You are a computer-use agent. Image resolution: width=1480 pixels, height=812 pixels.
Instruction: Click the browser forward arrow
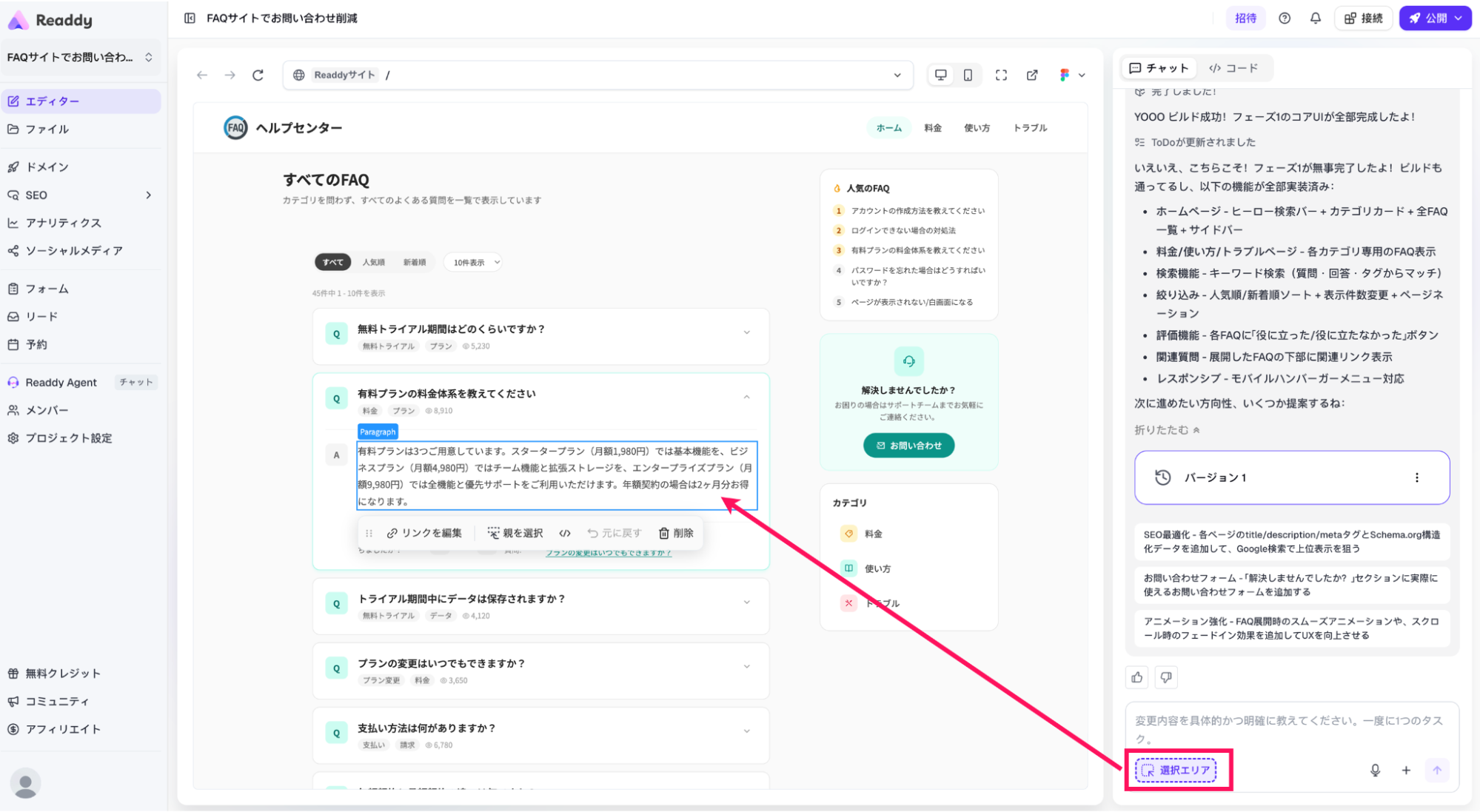(x=230, y=75)
